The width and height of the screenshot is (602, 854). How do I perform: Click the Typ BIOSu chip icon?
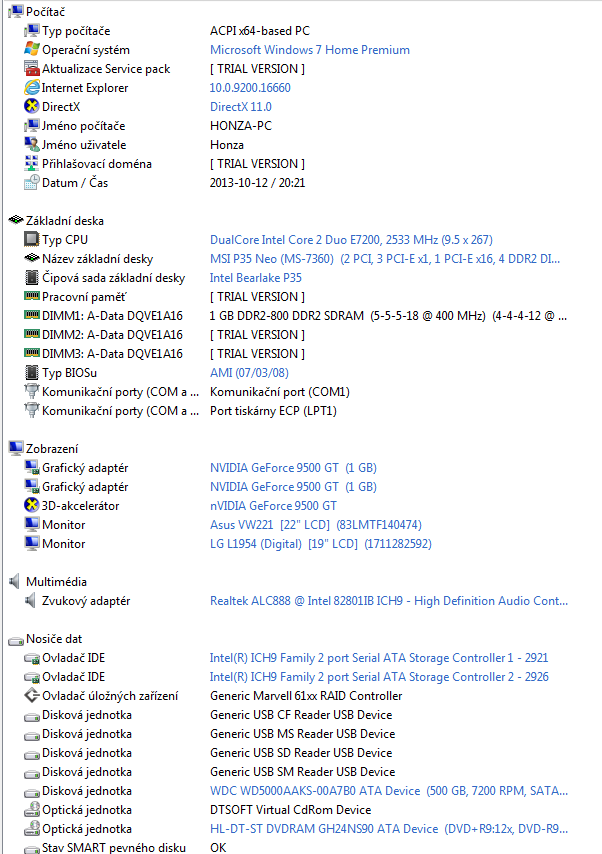click(32, 373)
